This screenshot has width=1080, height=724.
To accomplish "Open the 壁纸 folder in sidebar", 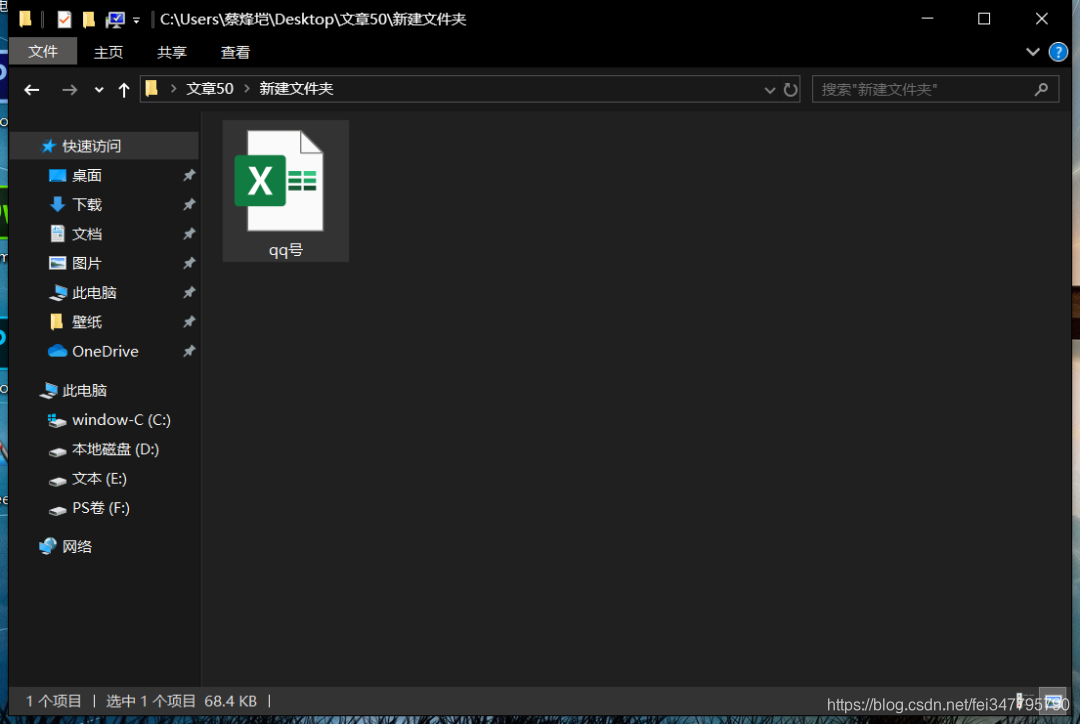I will coord(87,322).
